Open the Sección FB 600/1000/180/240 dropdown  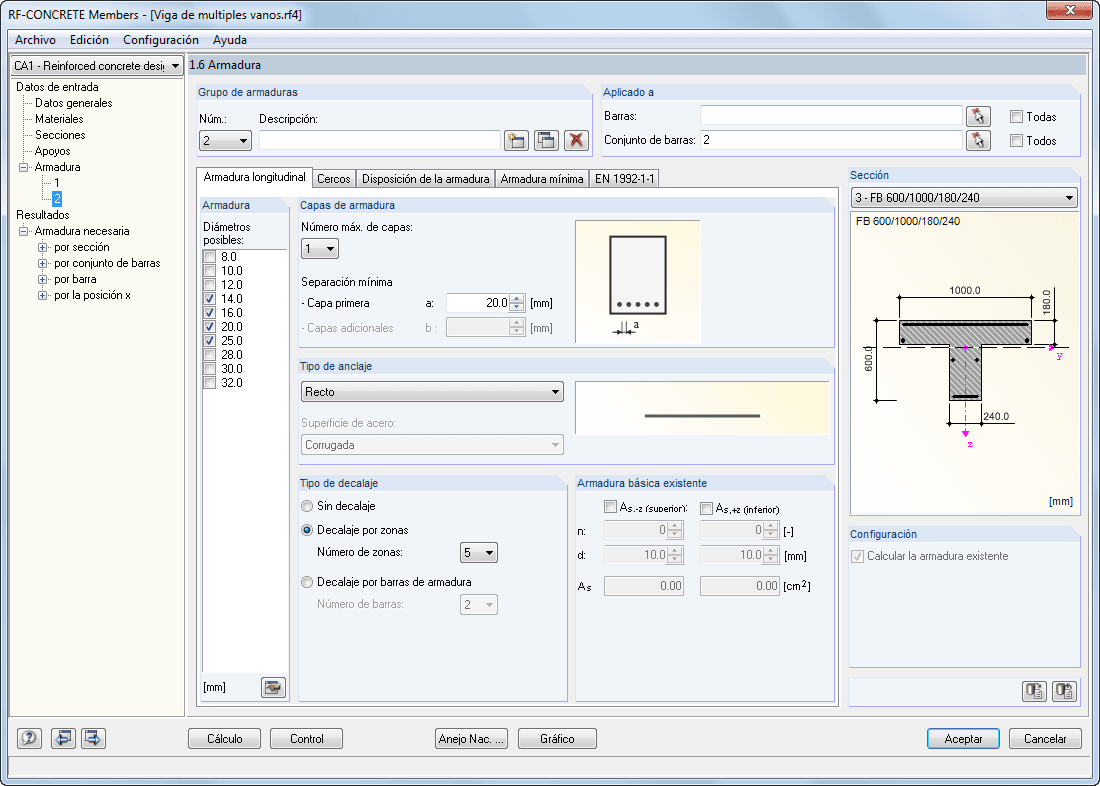tap(964, 198)
